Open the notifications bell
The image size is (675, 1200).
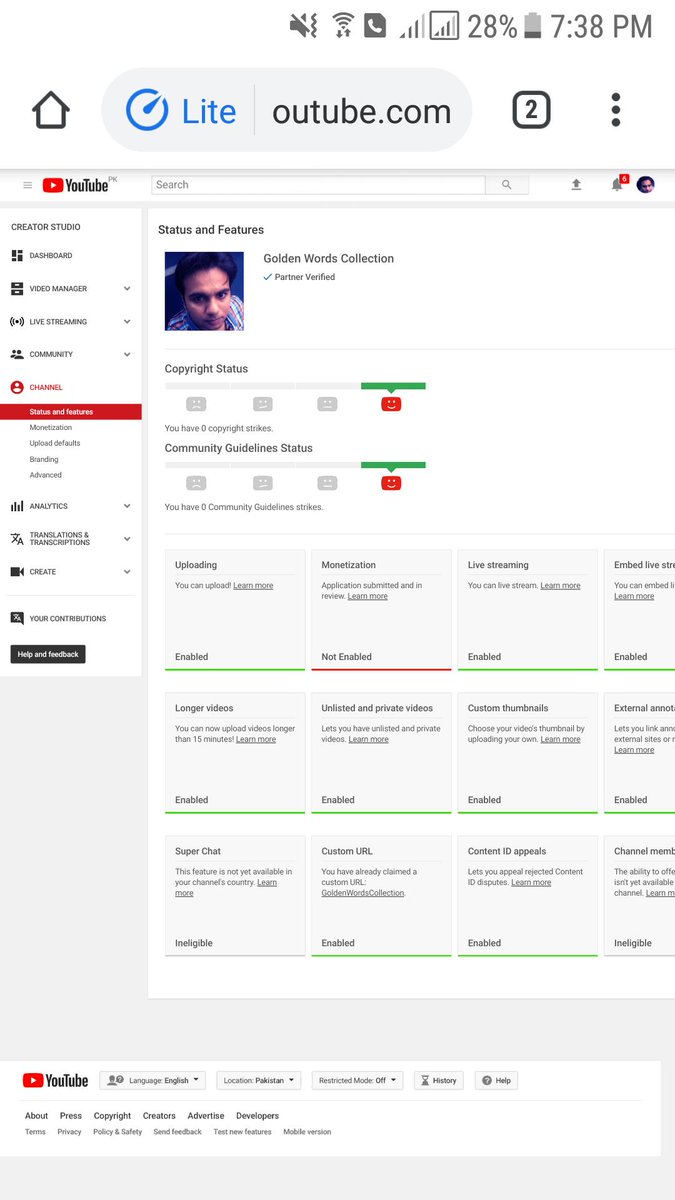click(x=617, y=185)
